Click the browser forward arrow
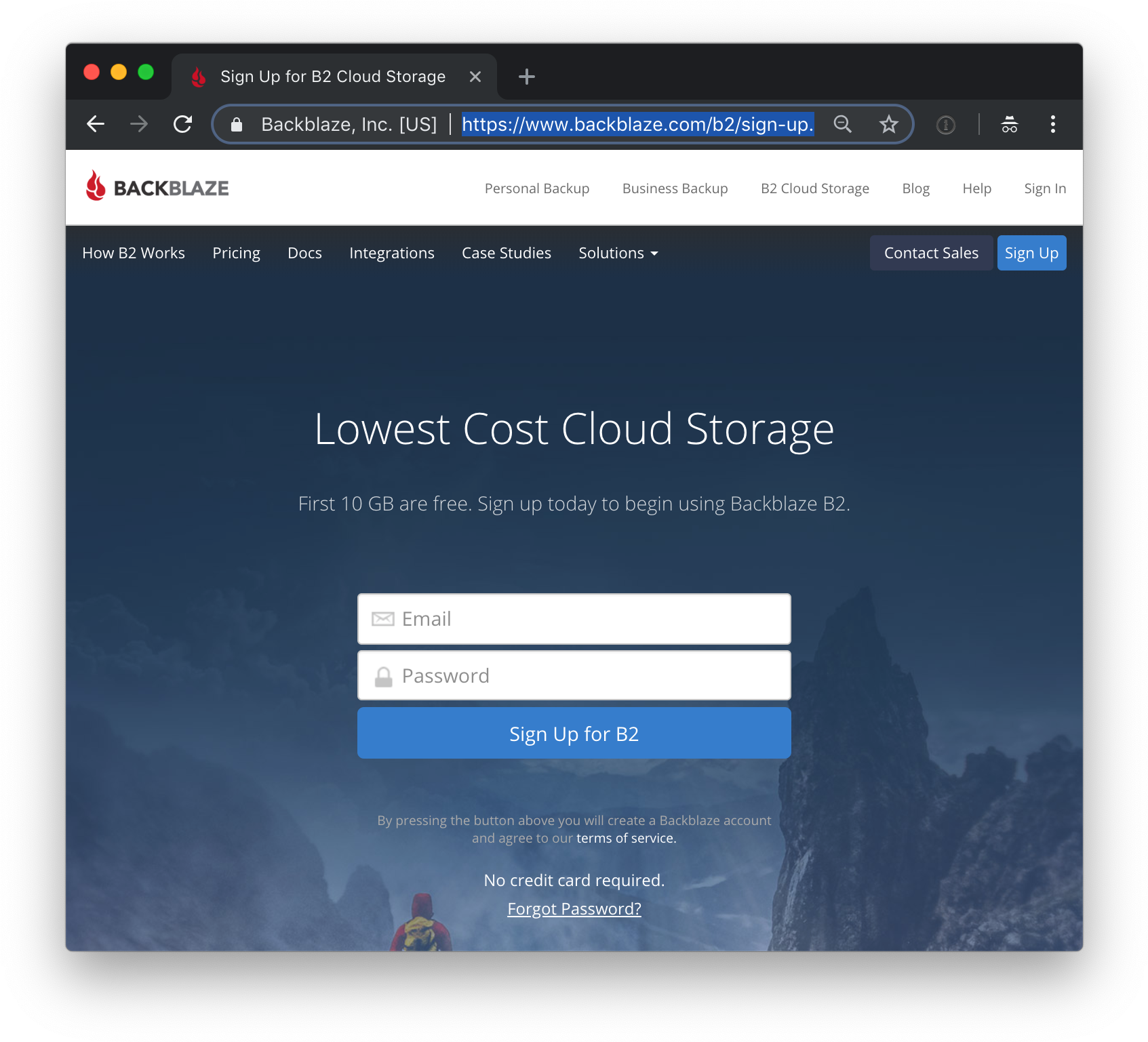1148x1042 pixels. pos(139,124)
